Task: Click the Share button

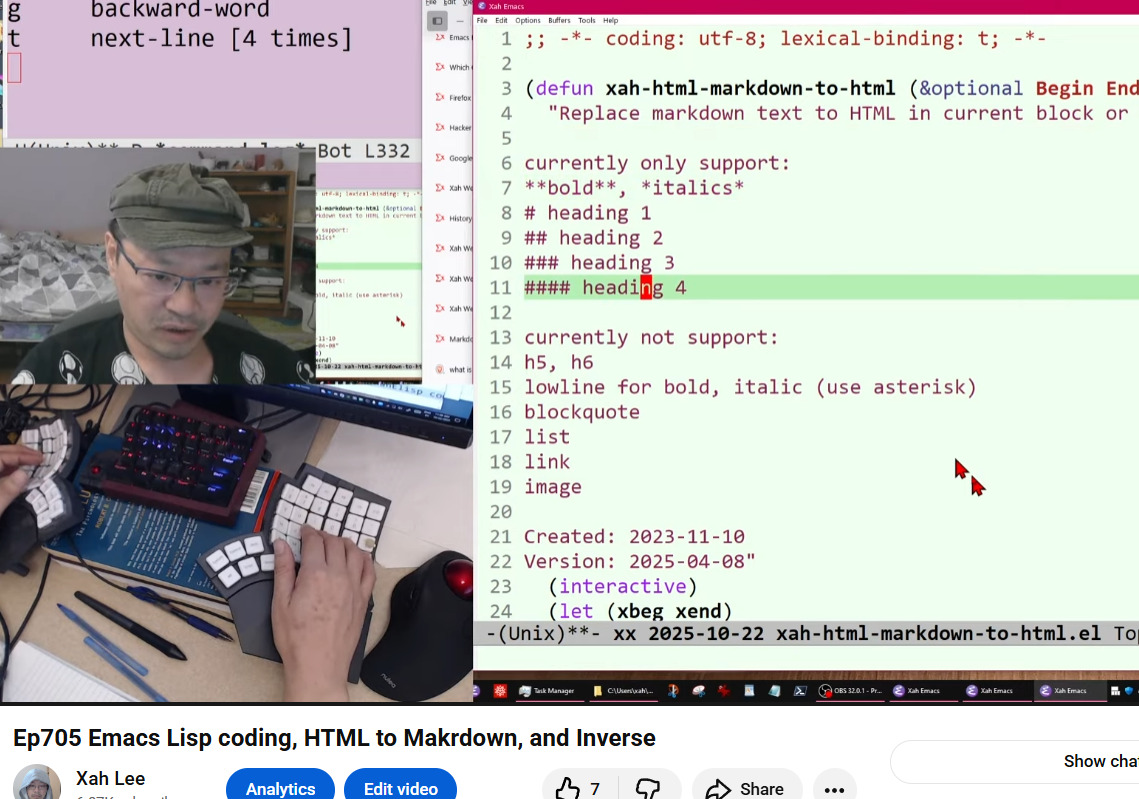Action: (x=746, y=789)
